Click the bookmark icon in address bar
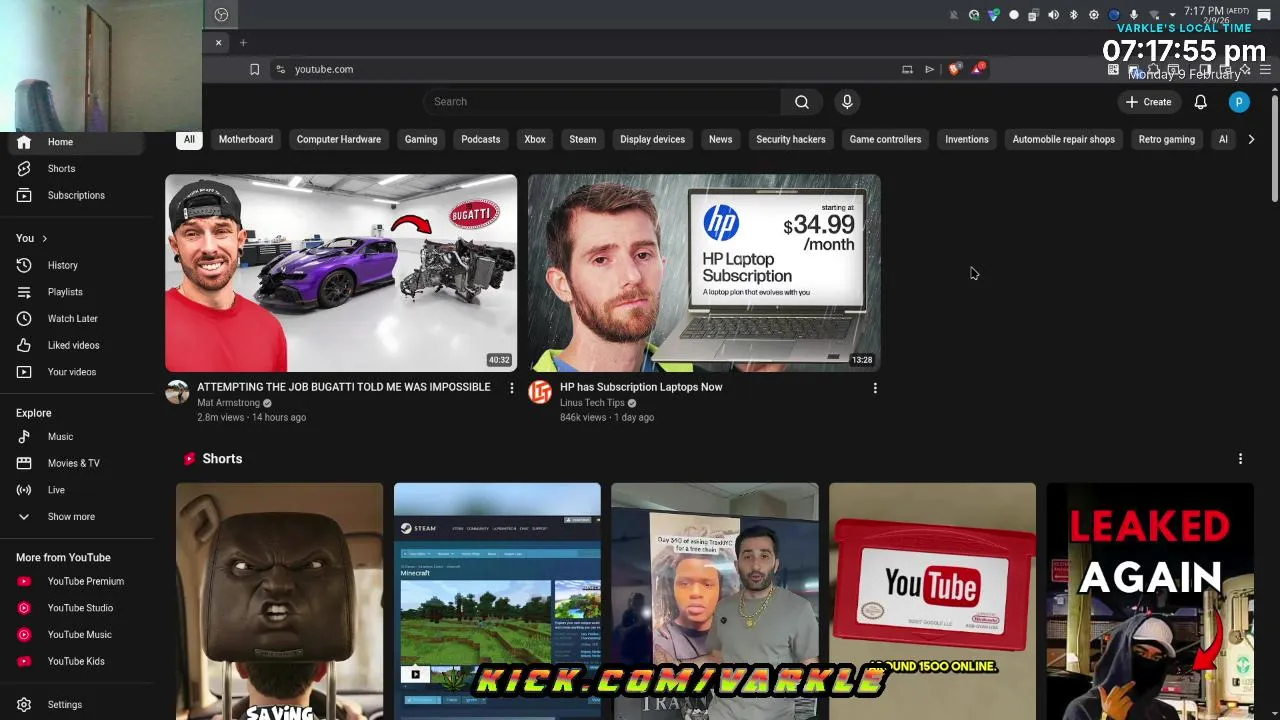This screenshot has height=720, width=1280. tap(254, 69)
